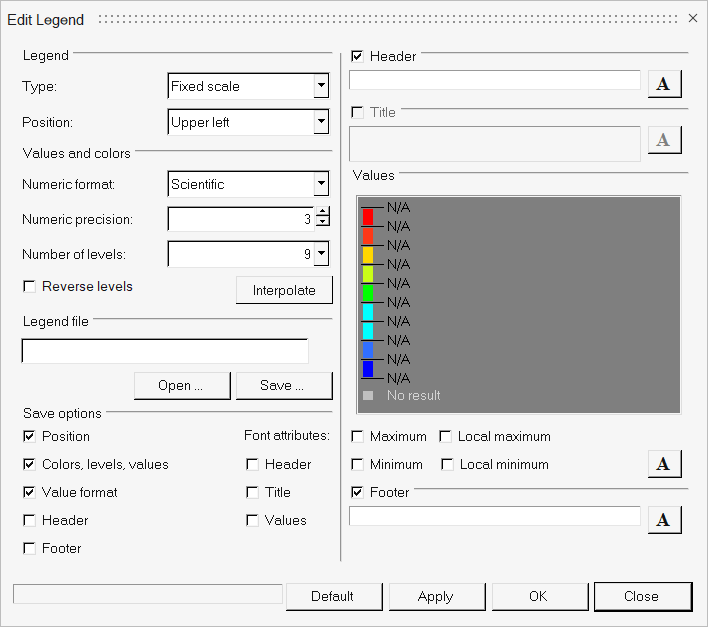Image resolution: width=708 pixels, height=627 pixels.
Task: Click font button beside Local minimum
Action: 664,463
